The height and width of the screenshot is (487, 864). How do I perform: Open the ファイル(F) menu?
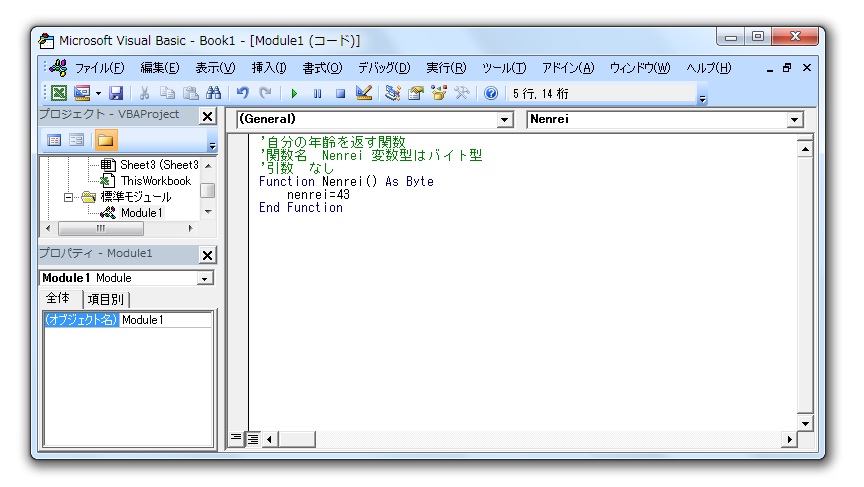(100, 68)
